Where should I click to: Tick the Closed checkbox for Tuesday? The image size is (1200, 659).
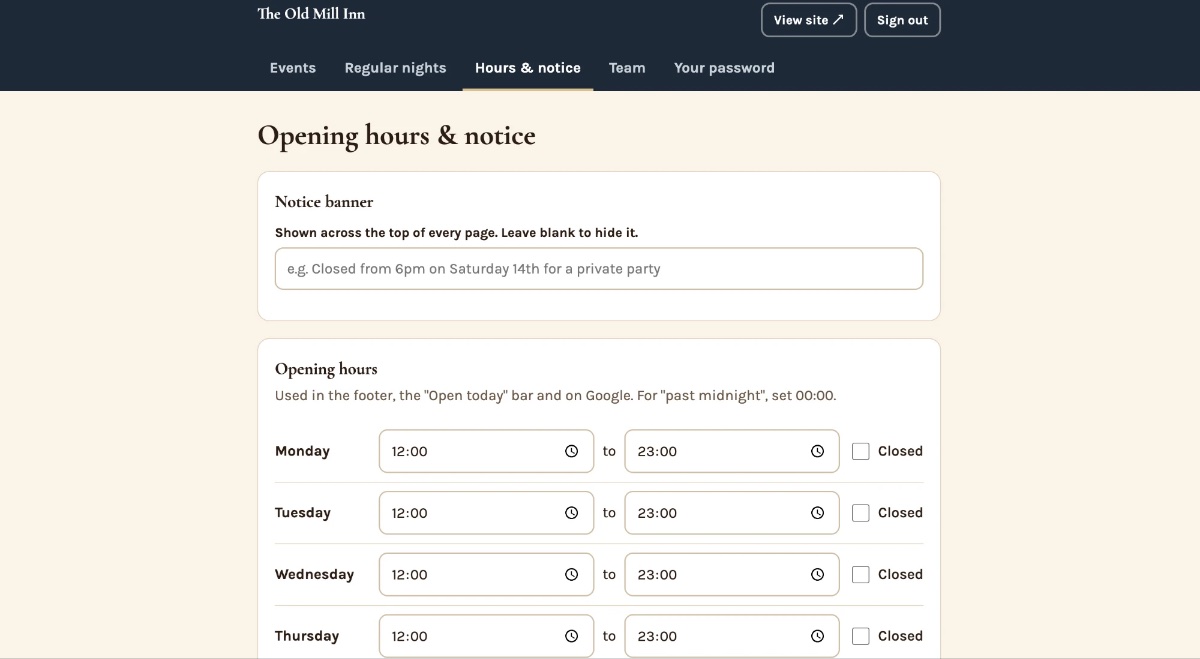860,513
